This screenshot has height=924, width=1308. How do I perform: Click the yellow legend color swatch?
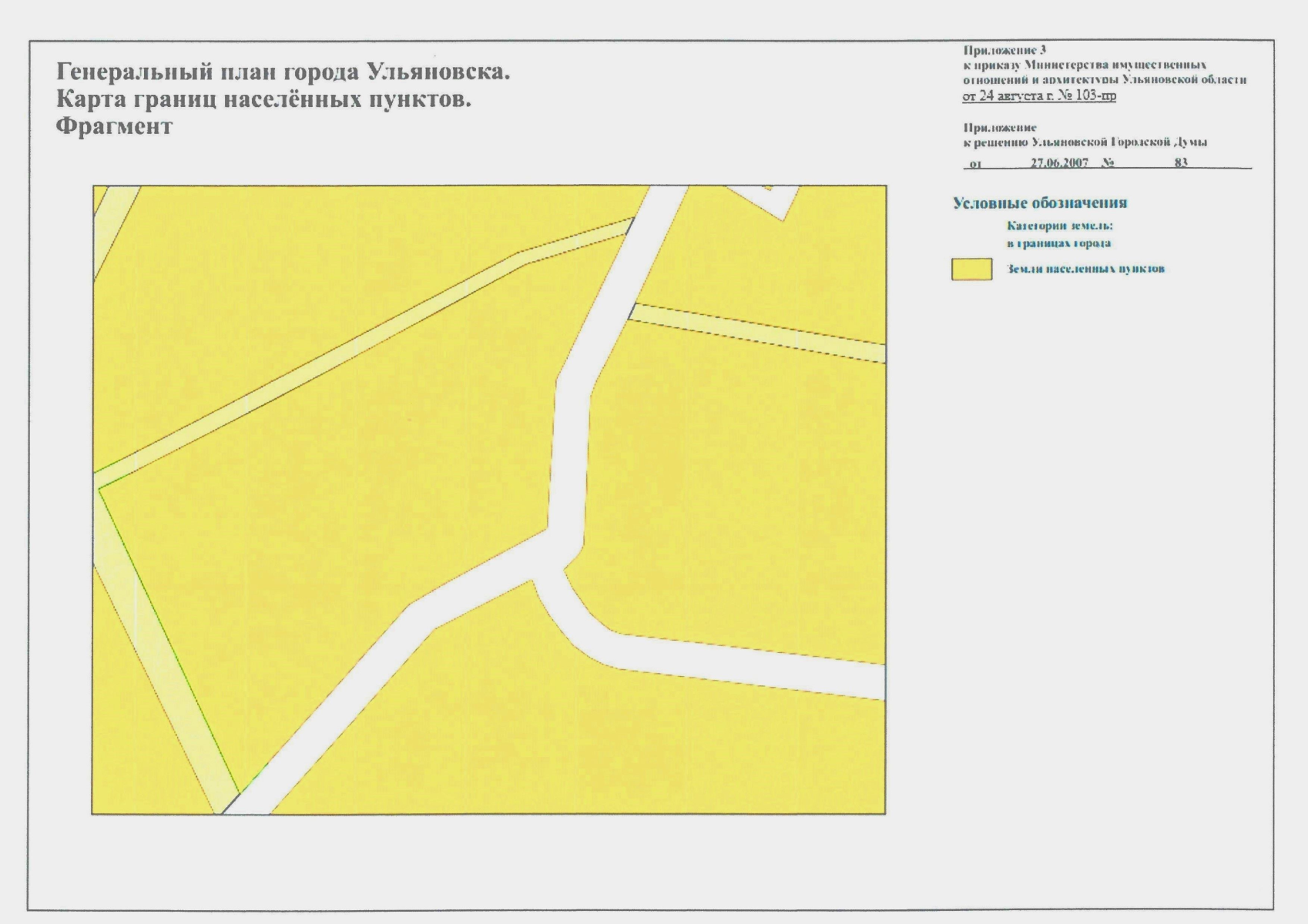point(971,269)
